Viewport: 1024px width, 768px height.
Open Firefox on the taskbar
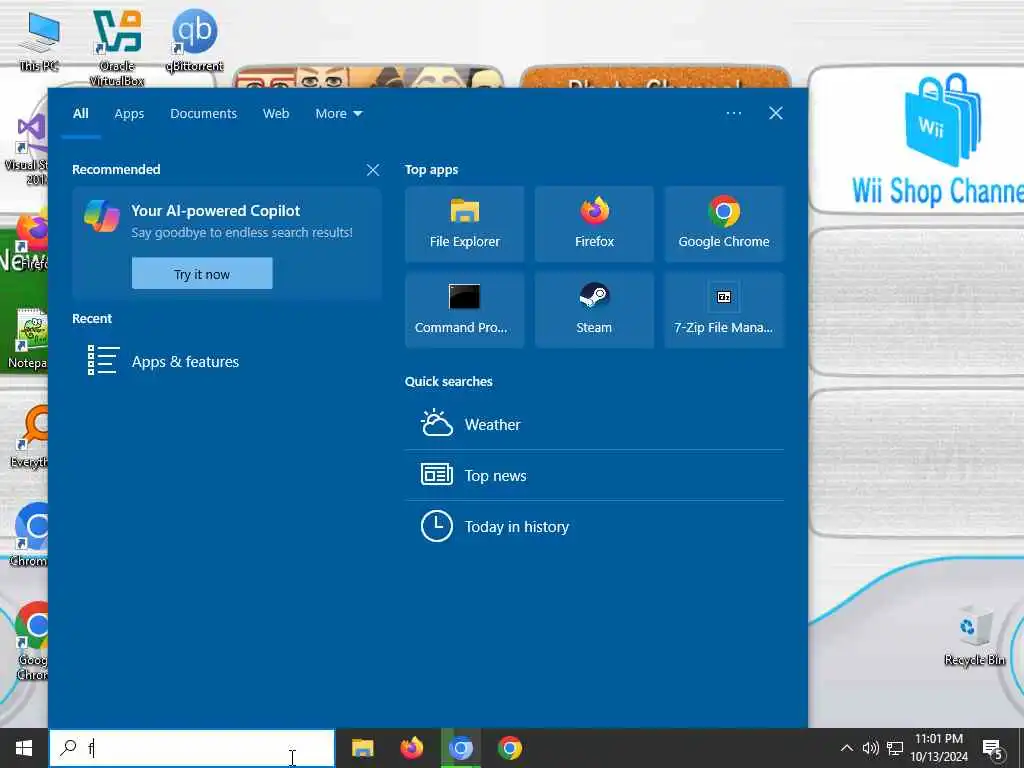coord(411,748)
